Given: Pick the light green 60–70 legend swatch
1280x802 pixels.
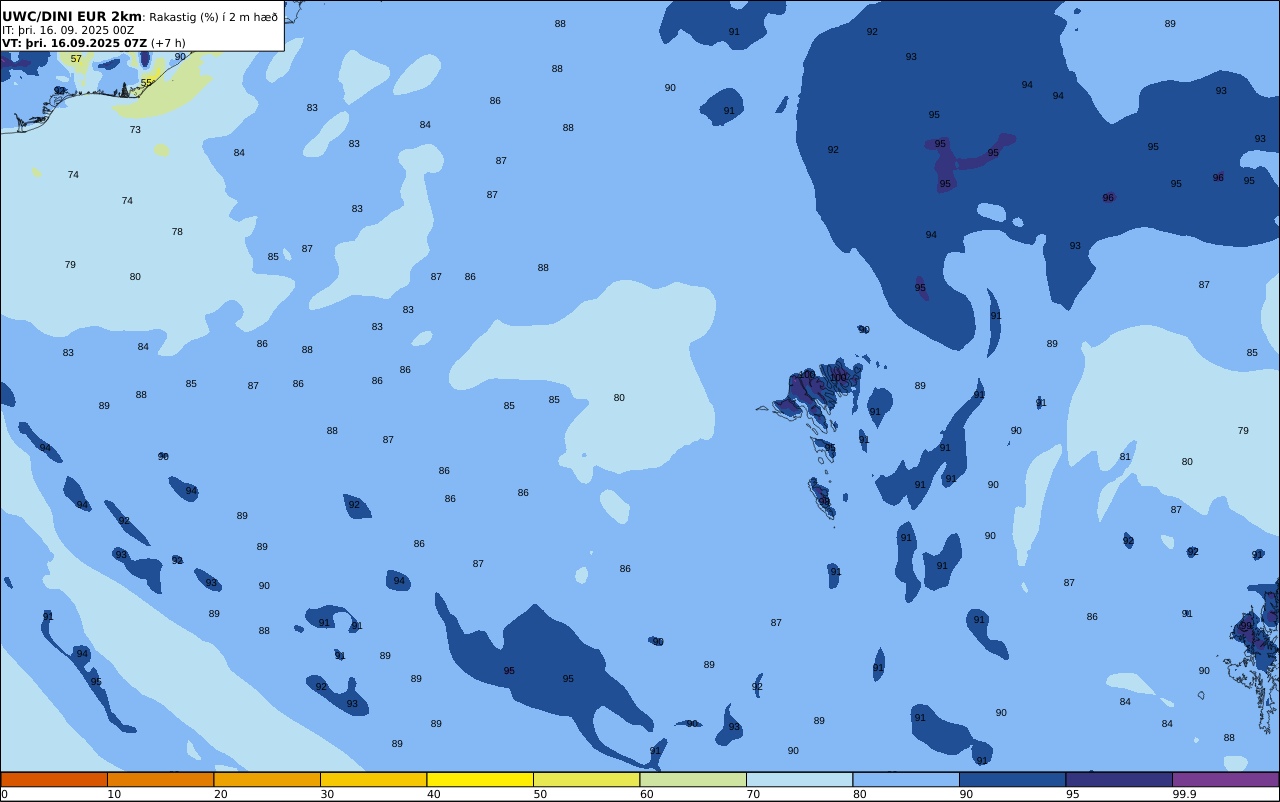Looking at the screenshot, I should pyautogui.click(x=693, y=779).
